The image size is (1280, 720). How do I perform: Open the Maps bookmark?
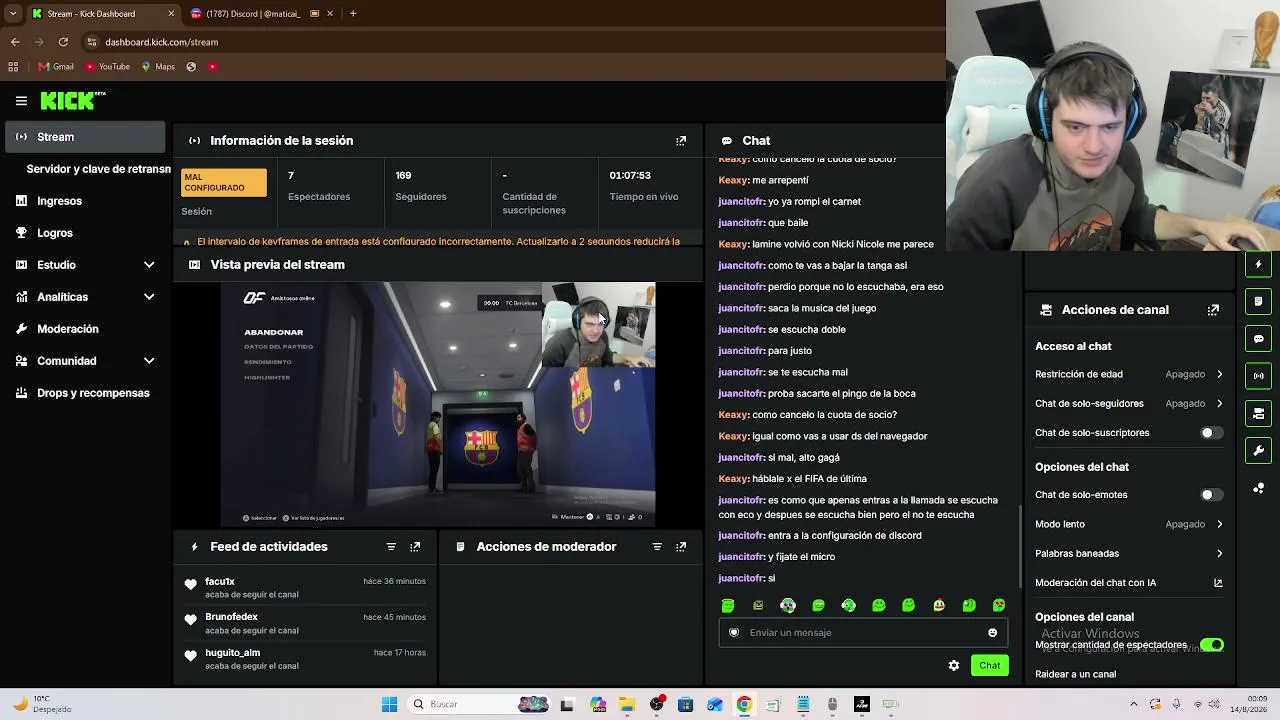click(158, 67)
